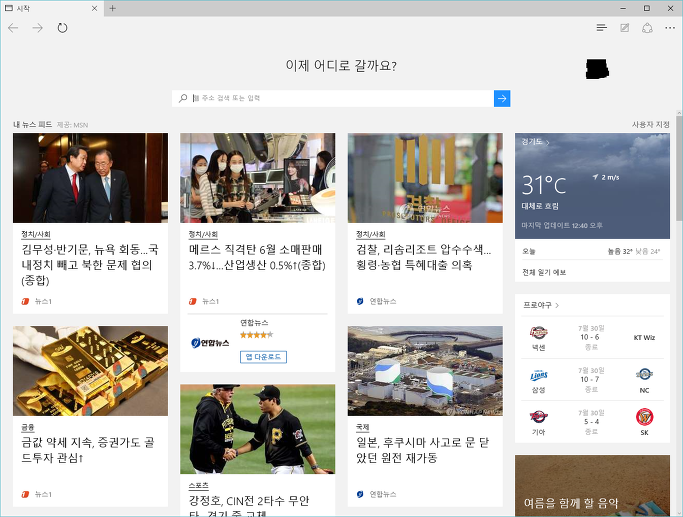
Task: Open the 10 - 7 game score
Action: click(590, 379)
